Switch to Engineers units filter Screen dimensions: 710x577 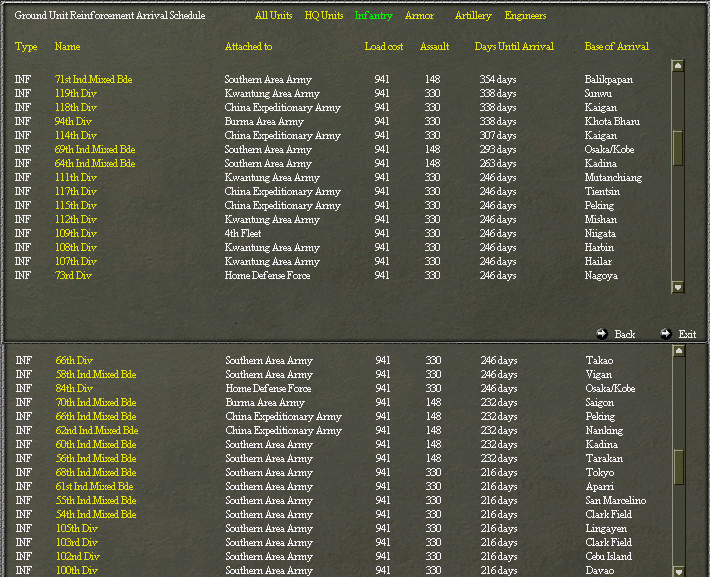point(525,16)
